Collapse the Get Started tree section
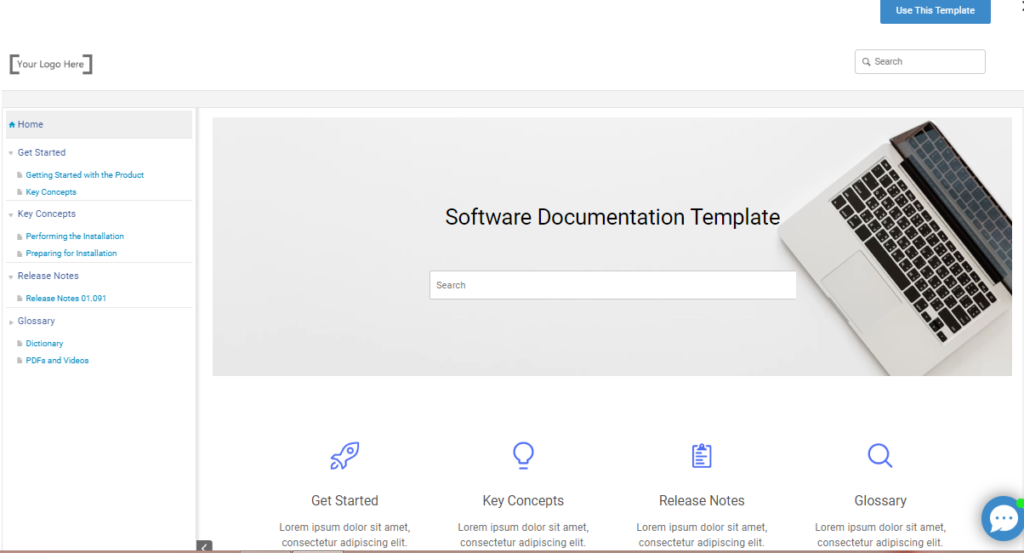 coord(11,154)
